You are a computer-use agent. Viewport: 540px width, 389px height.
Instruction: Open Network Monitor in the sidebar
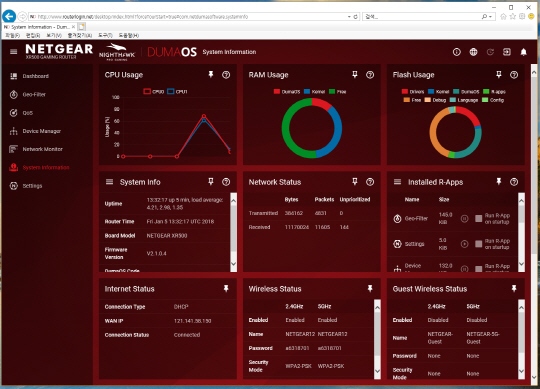pos(36,149)
